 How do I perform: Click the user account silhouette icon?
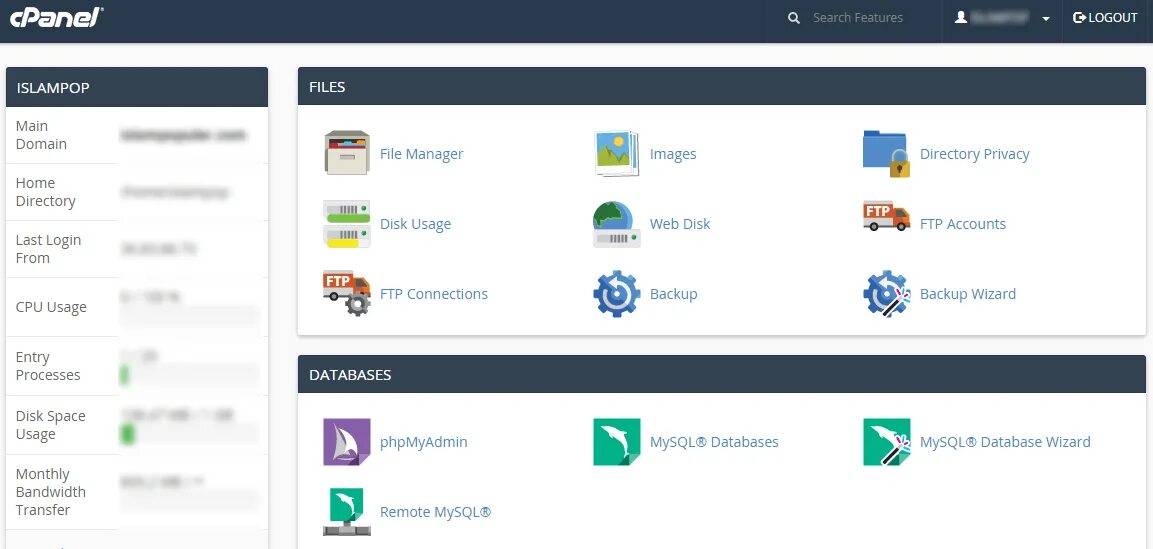coord(960,18)
